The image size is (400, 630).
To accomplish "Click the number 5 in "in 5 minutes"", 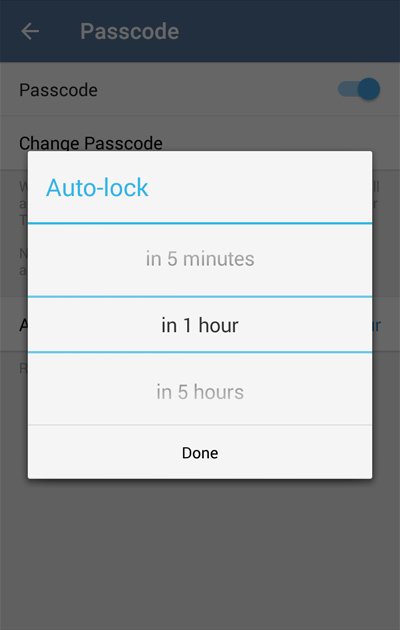I will 172,259.
